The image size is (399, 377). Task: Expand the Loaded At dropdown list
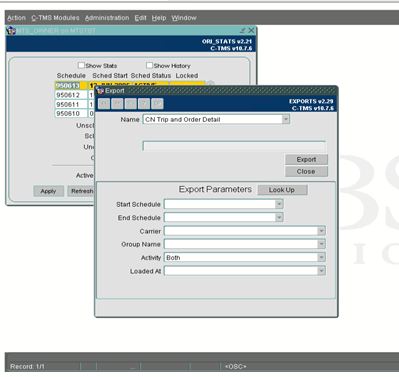pyautogui.click(x=321, y=271)
